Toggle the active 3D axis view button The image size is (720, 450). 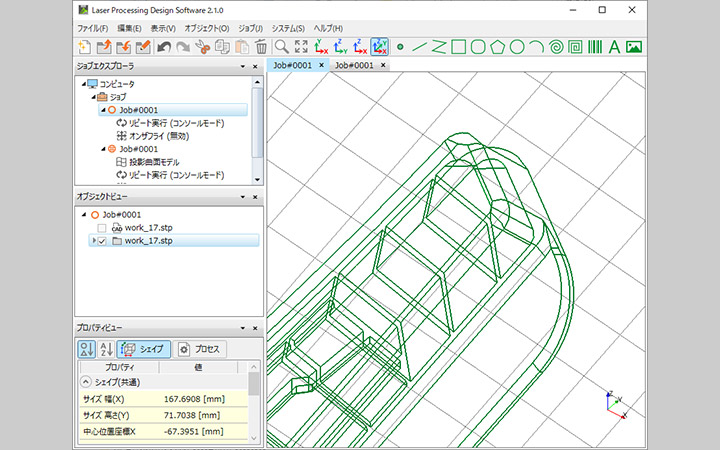[x=380, y=46]
